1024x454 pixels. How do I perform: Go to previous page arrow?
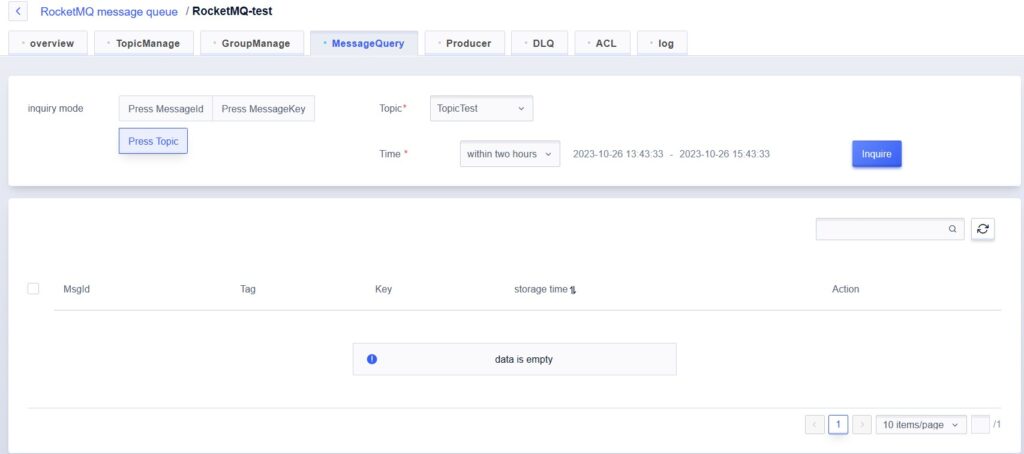point(814,425)
